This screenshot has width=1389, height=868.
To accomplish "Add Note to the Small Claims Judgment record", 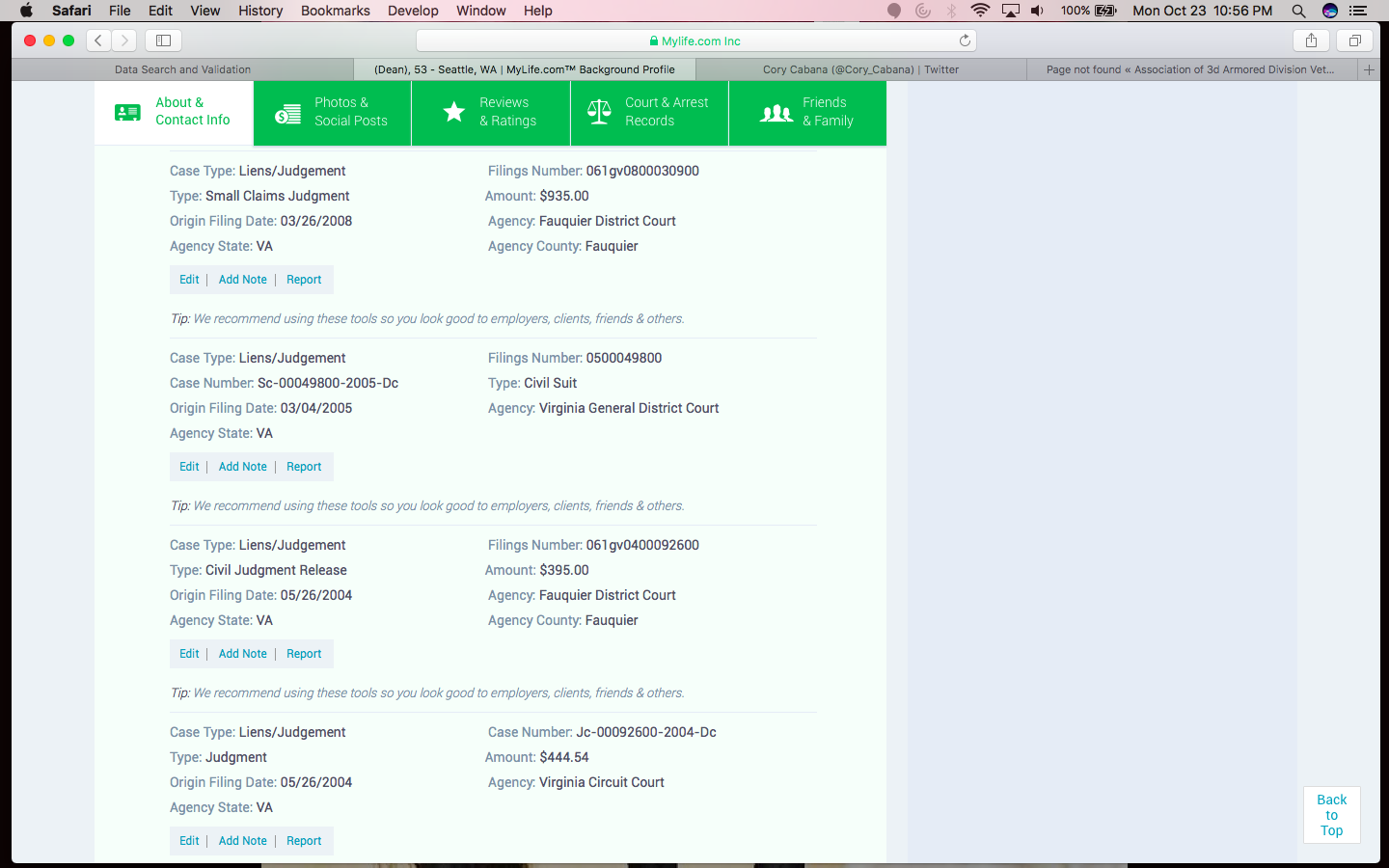I will (x=243, y=280).
